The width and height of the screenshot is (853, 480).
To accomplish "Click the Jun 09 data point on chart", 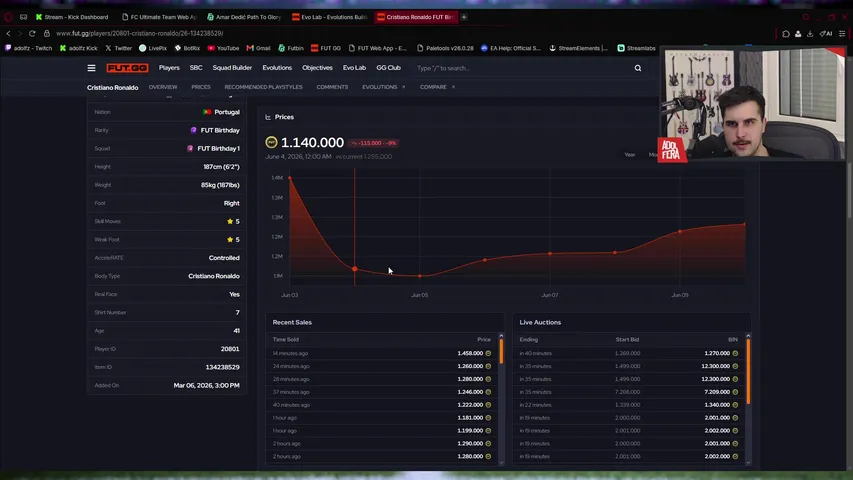I will 680,231.
